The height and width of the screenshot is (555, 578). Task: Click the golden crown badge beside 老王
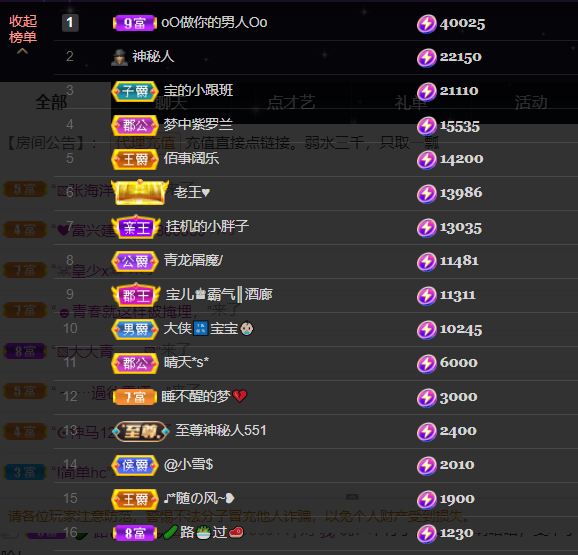point(140,192)
